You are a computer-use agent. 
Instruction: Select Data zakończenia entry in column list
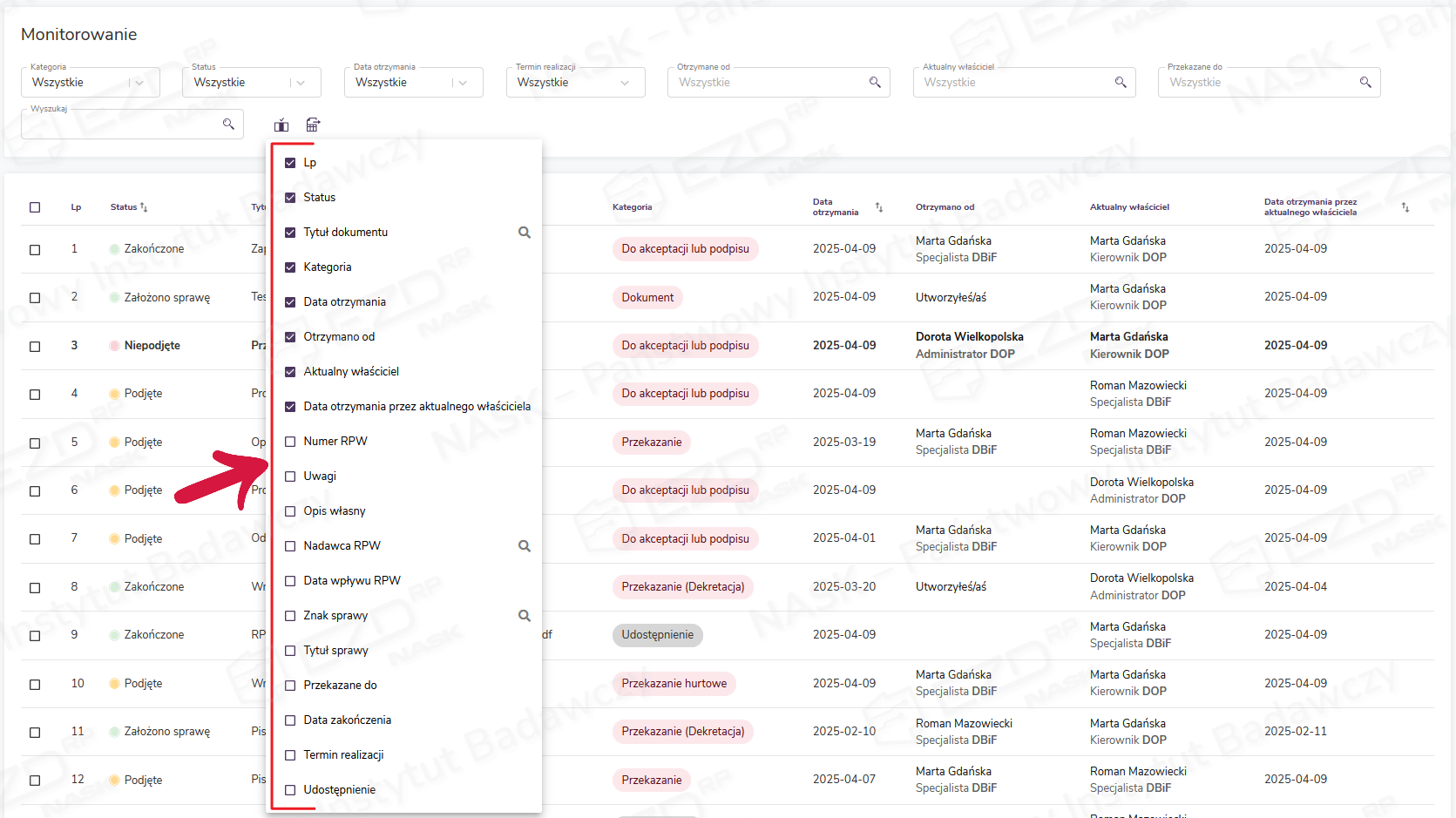pyautogui.click(x=347, y=720)
